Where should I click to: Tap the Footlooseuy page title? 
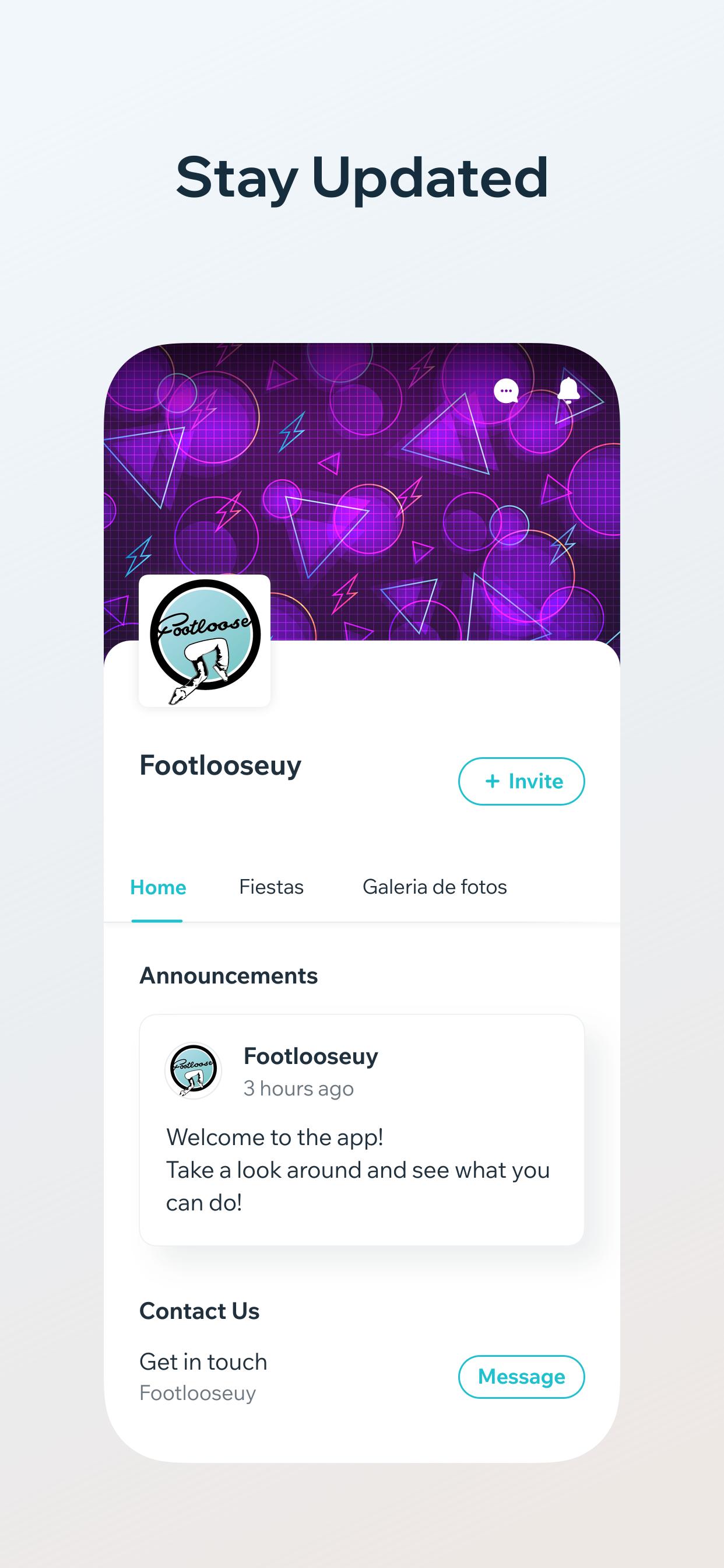(220, 766)
